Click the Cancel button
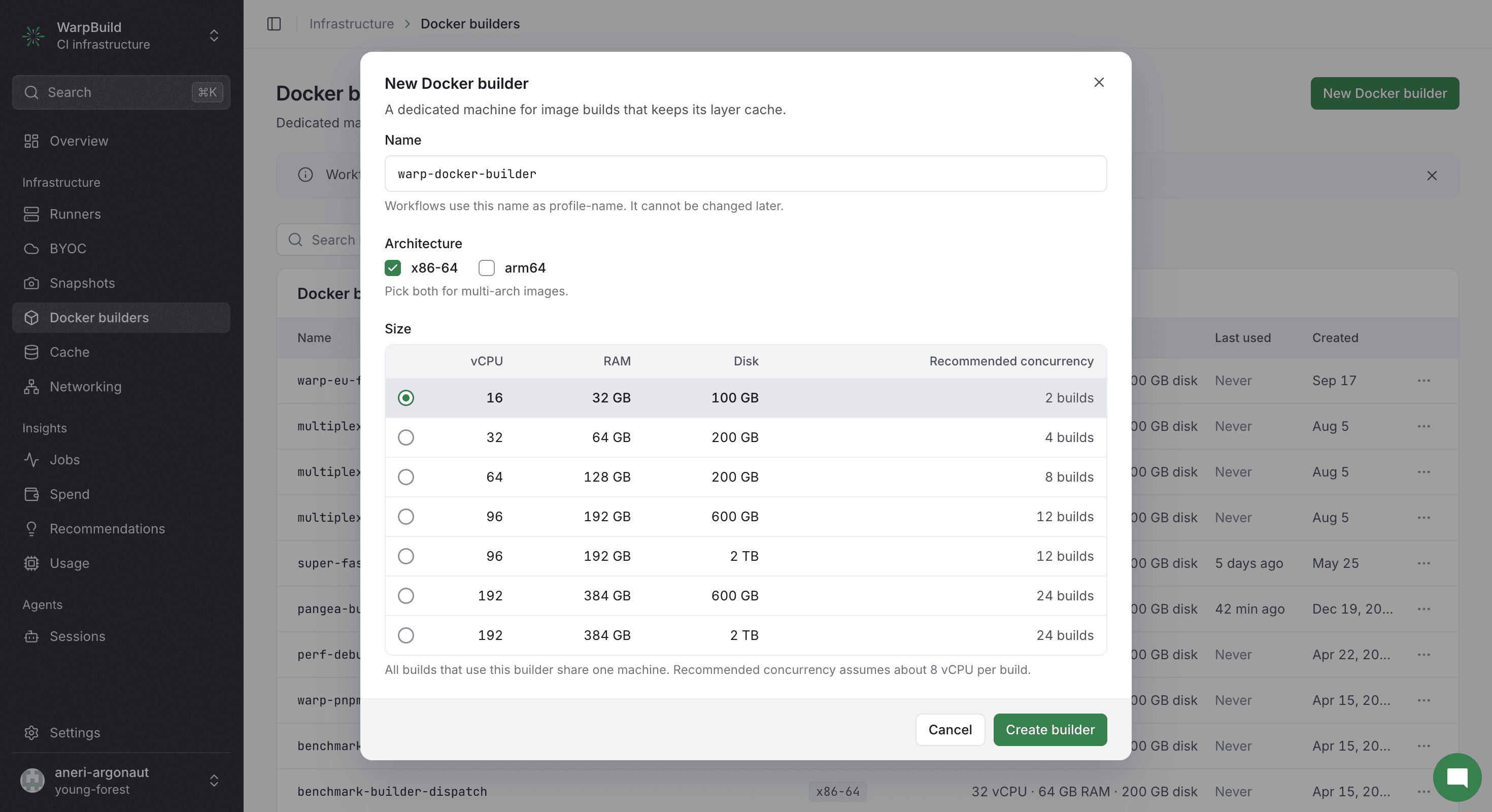Viewport: 1492px width, 812px height. click(x=950, y=730)
